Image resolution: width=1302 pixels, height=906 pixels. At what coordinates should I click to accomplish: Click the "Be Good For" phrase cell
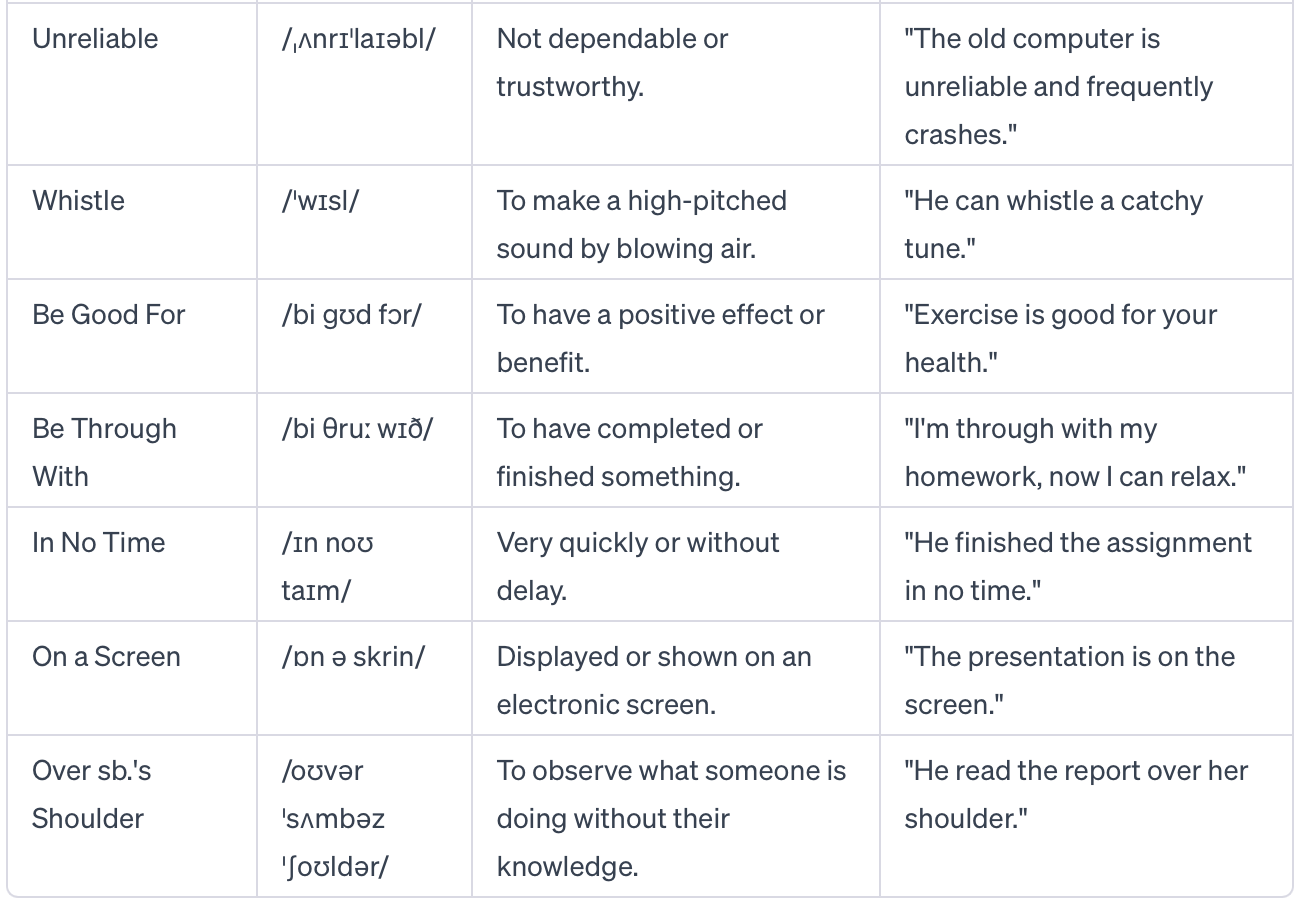click(x=108, y=314)
